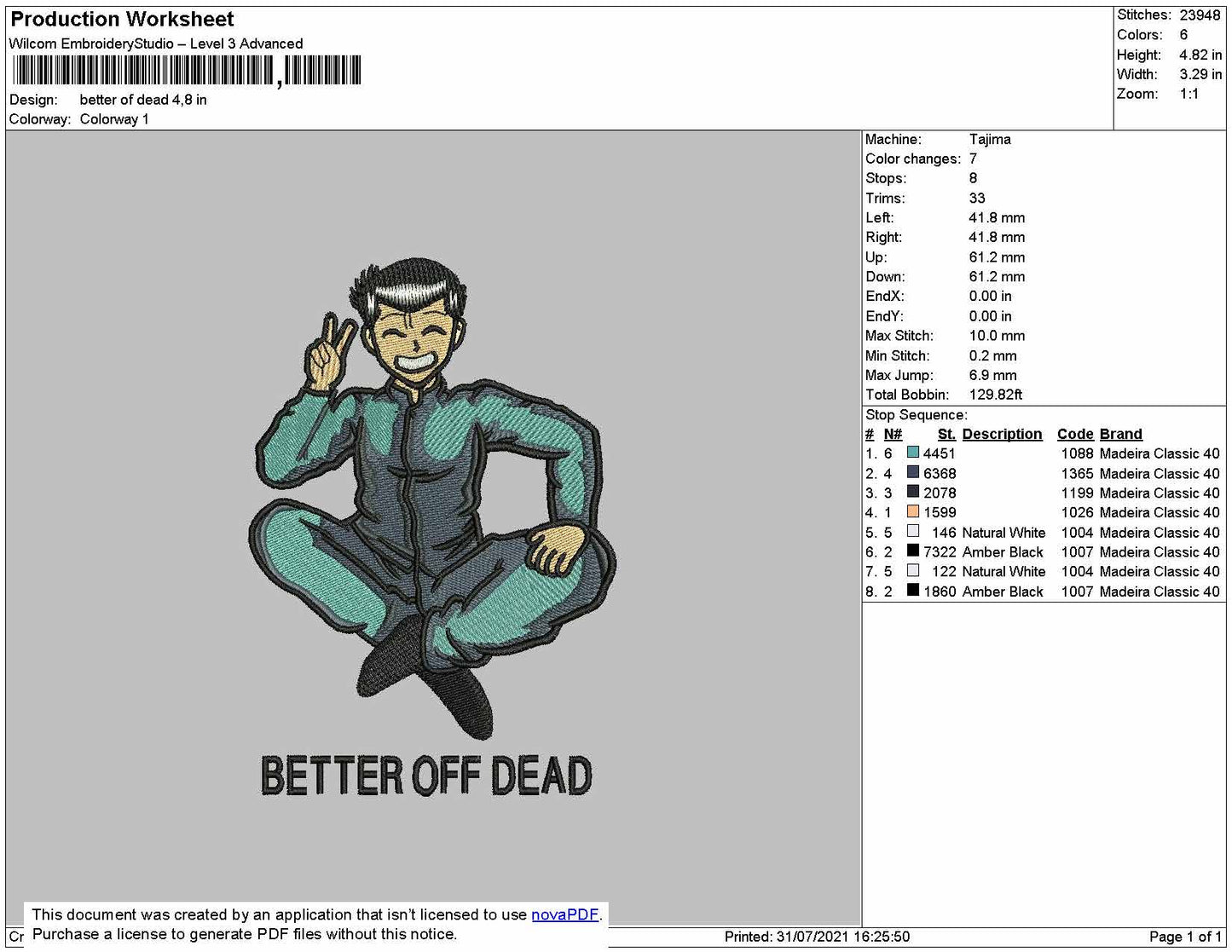
Task: Click the 'Stop Sequence:' heading
Action: (x=917, y=415)
